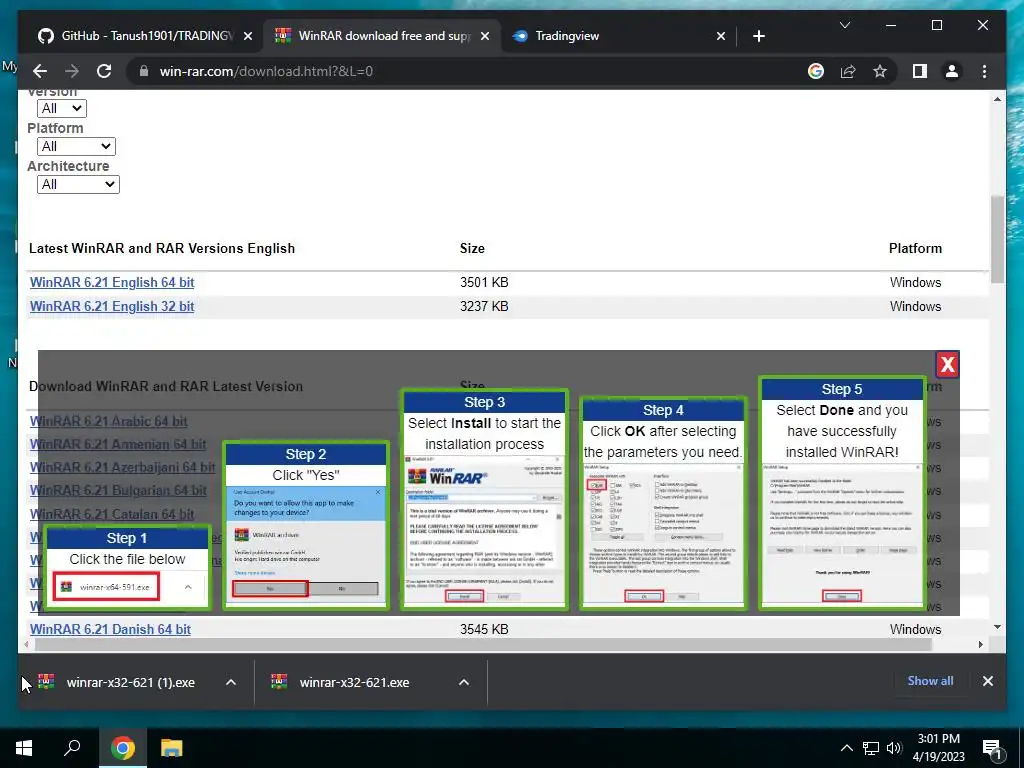The width and height of the screenshot is (1024, 768).
Task: Click the Step 3 Install thumbnail
Action: click(485, 500)
